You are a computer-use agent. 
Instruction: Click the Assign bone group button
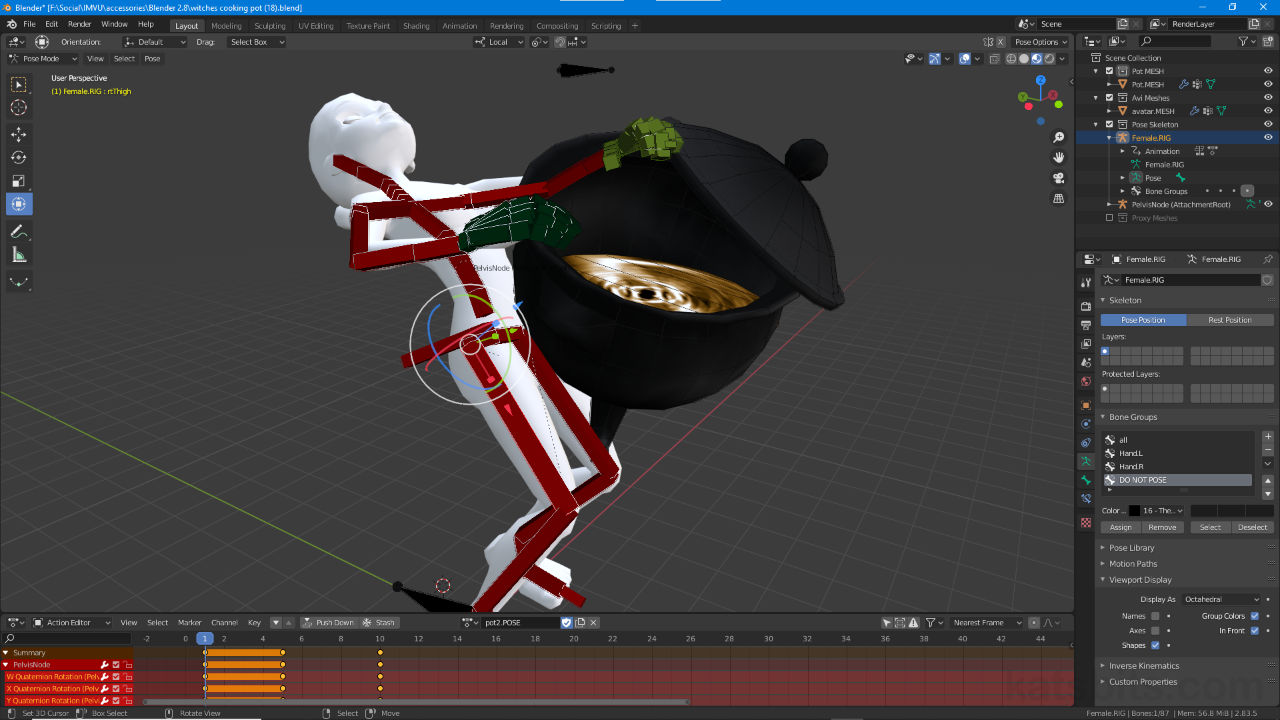pyautogui.click(x=1121, y=527)
